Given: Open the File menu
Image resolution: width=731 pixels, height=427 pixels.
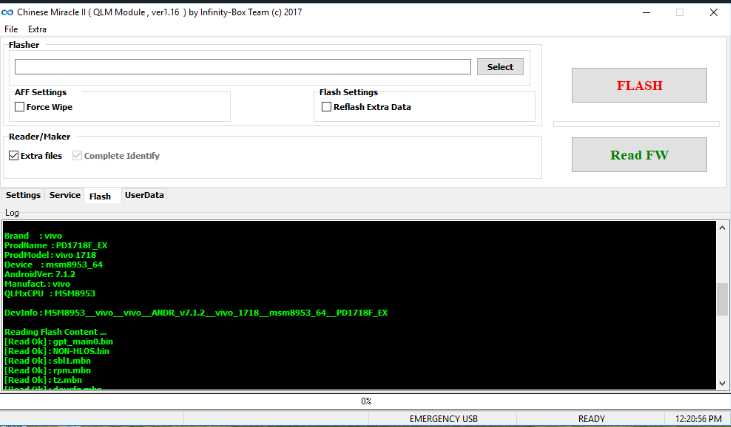Looking at the screenshot, I should pyautogui.click(x=11, y=29).
